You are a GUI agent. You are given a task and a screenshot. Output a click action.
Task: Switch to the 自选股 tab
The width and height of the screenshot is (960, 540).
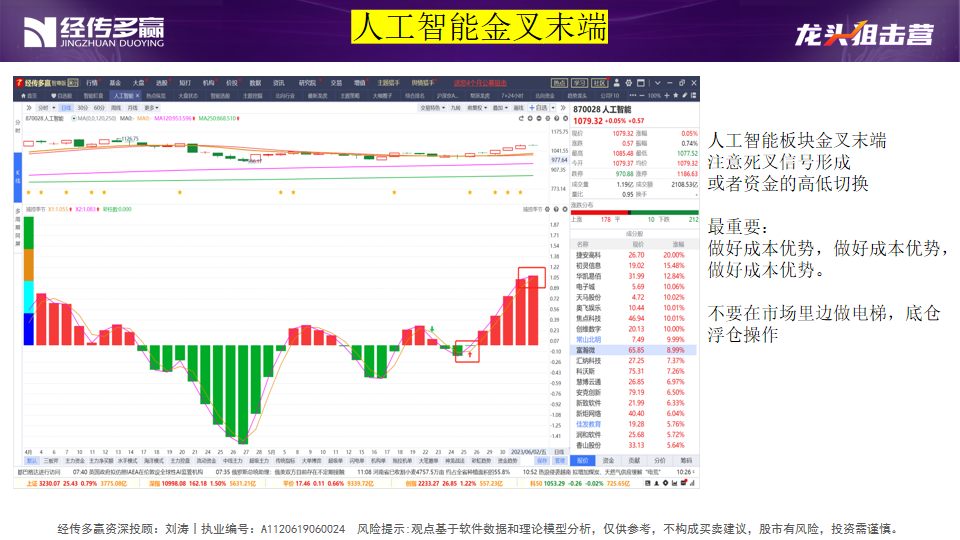62,96
